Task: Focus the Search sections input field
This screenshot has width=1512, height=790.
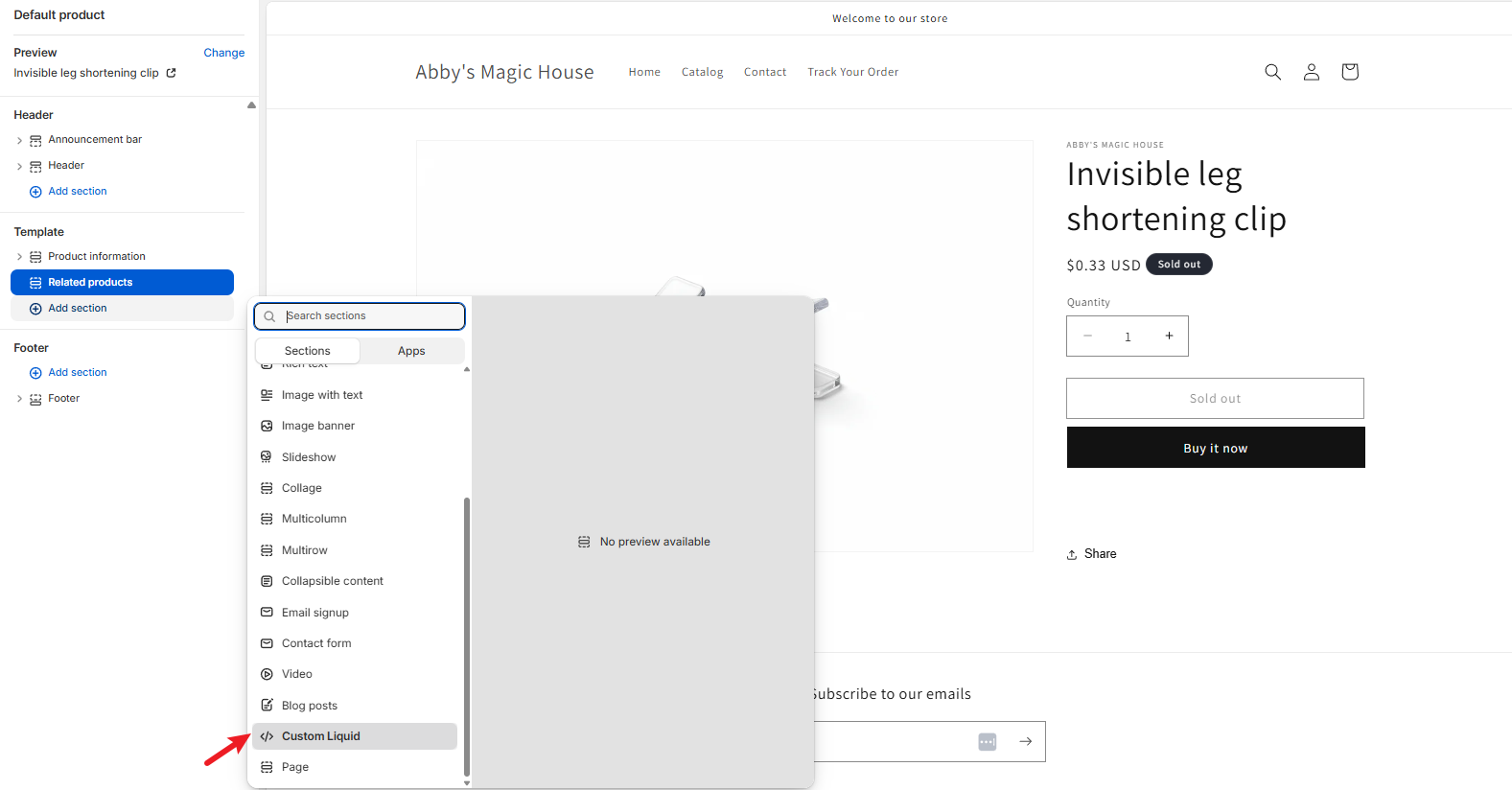Action: click(369, 315)
